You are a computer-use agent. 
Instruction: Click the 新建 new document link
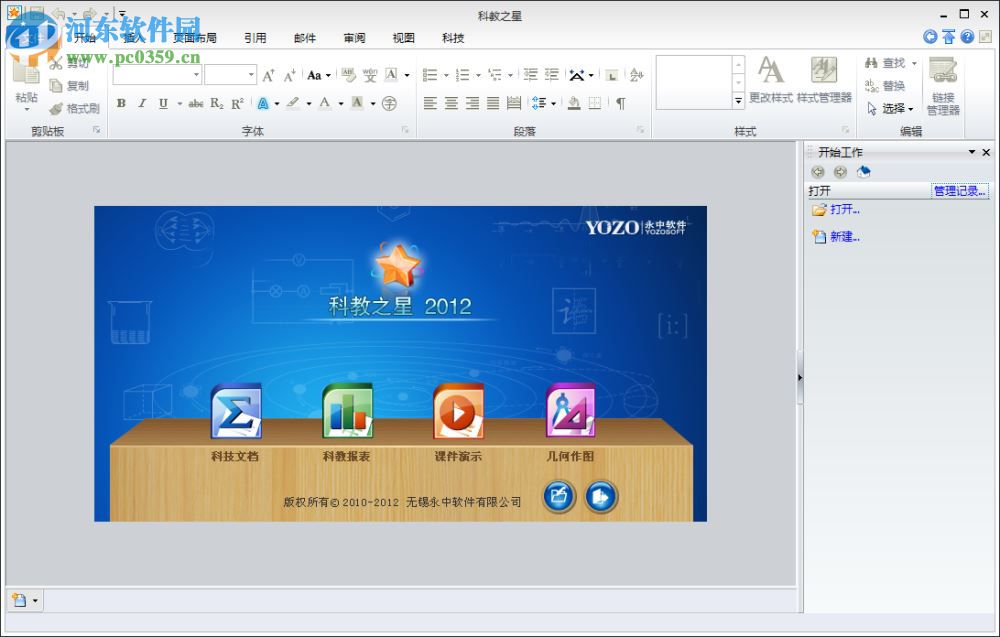pos(843,237)
